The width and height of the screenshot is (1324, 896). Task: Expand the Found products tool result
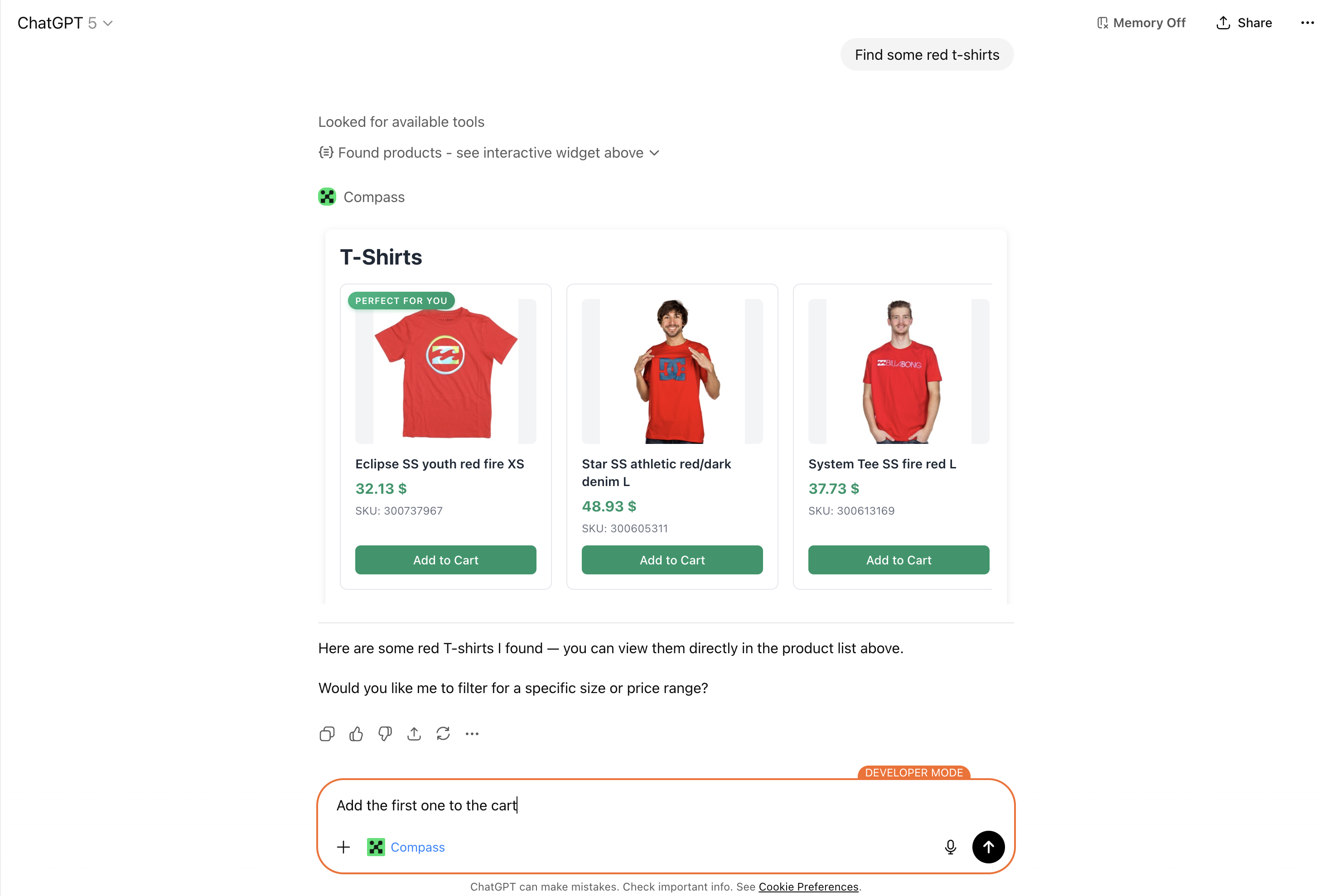click(489, 153)
